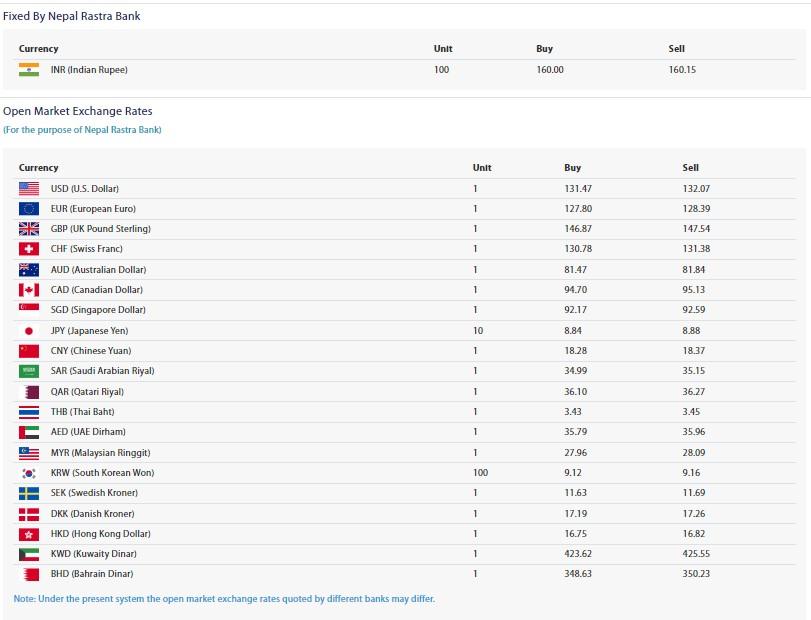Viewport: 811px width, 620px height.
Task: Click the Saudi Arabian flag icon
Action: 29,371
